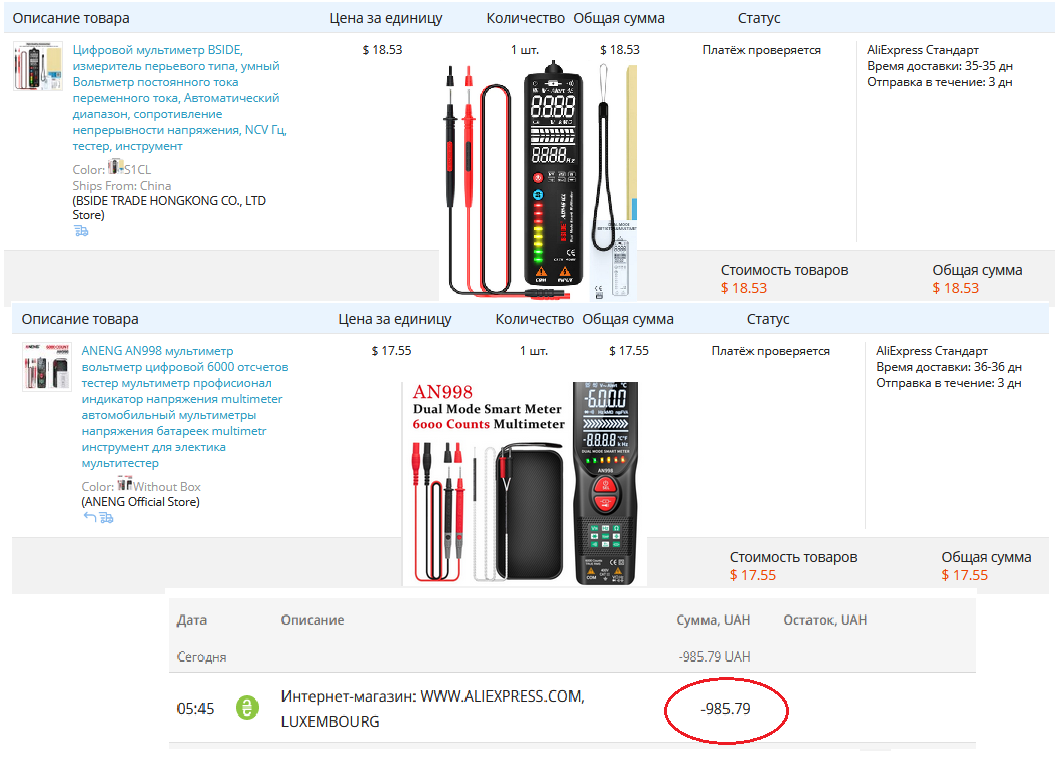Click the Описание column header in bank table

point(313,620)
